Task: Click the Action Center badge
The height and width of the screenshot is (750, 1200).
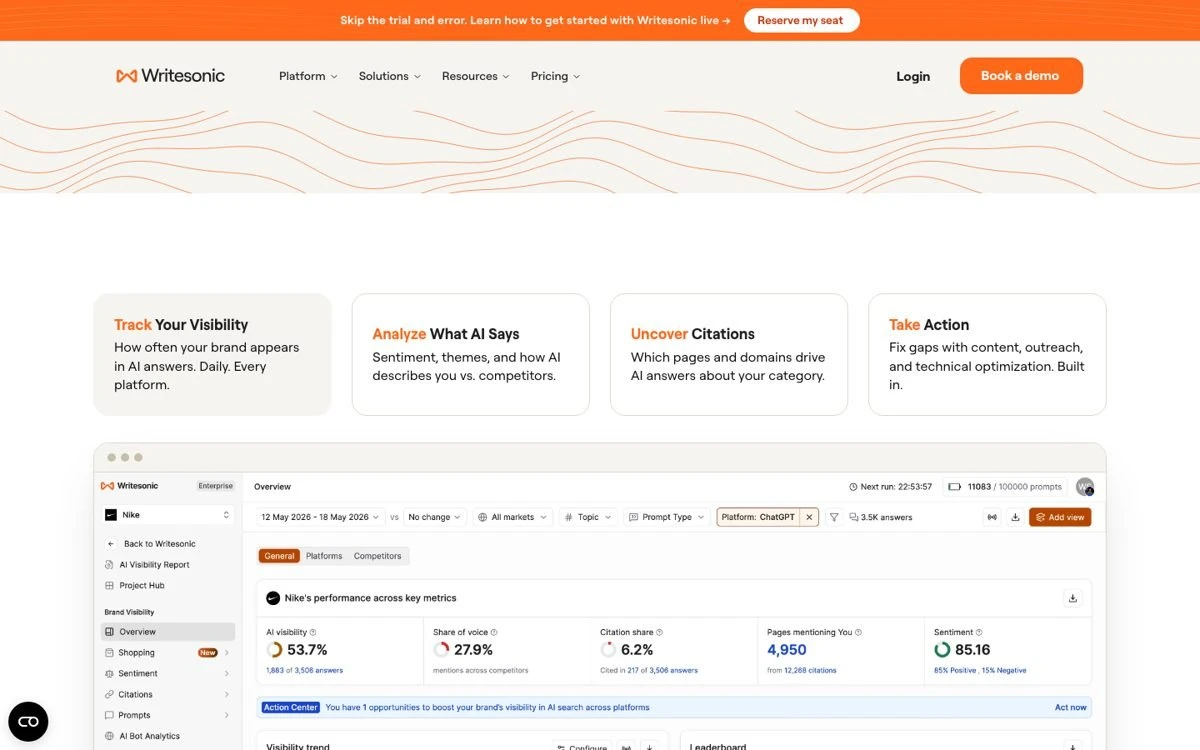Action: [291, 707]
